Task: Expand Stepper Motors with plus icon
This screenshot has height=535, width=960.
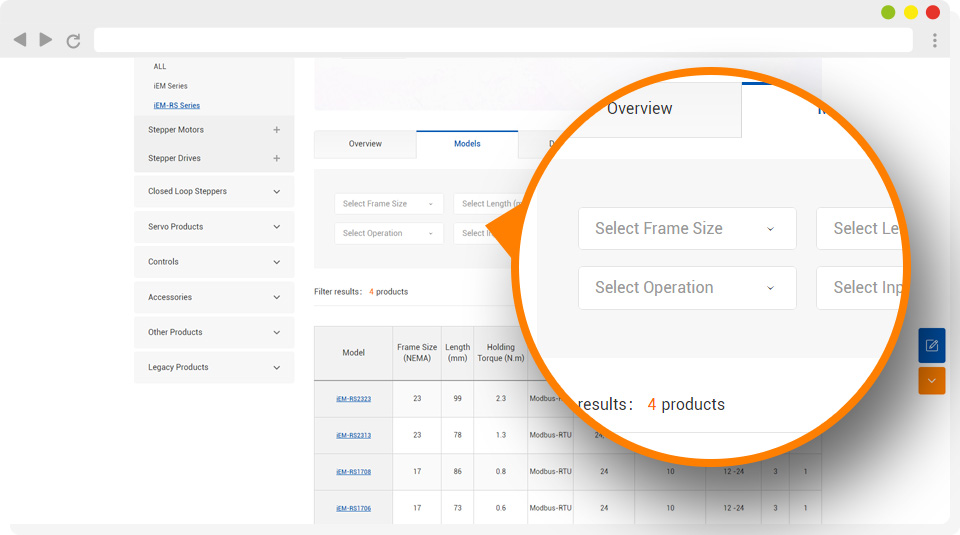Action: (x=277, y=130)
